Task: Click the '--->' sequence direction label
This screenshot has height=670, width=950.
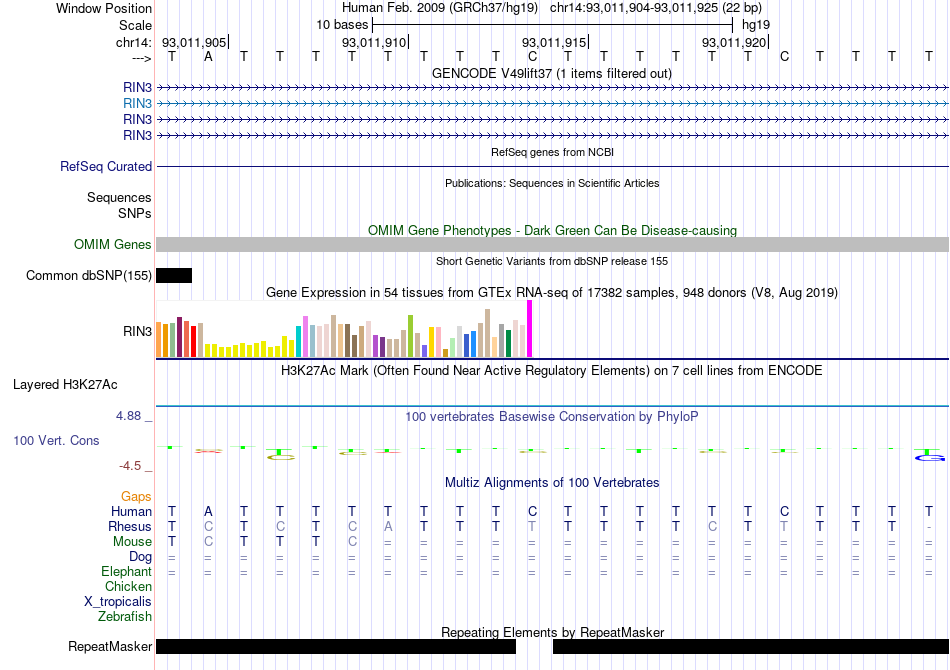Action: pos(141,58)
